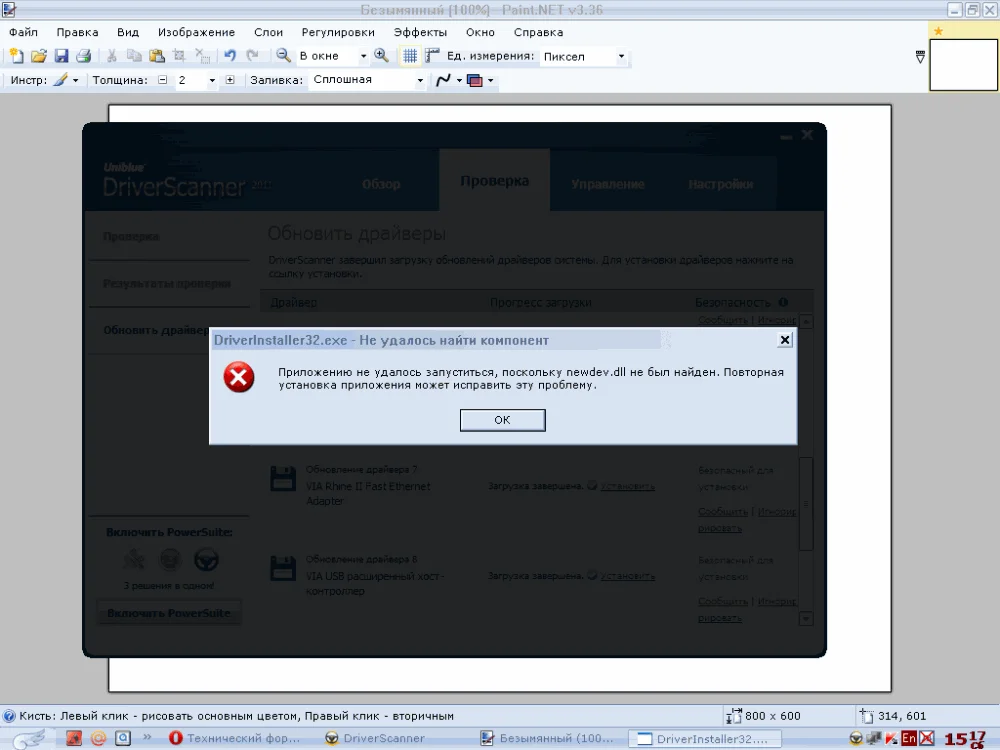The width and height of the screenshot is (1000, 750).
Task: Open the image list arrow near thumbnail
Action: coord(920,57)
